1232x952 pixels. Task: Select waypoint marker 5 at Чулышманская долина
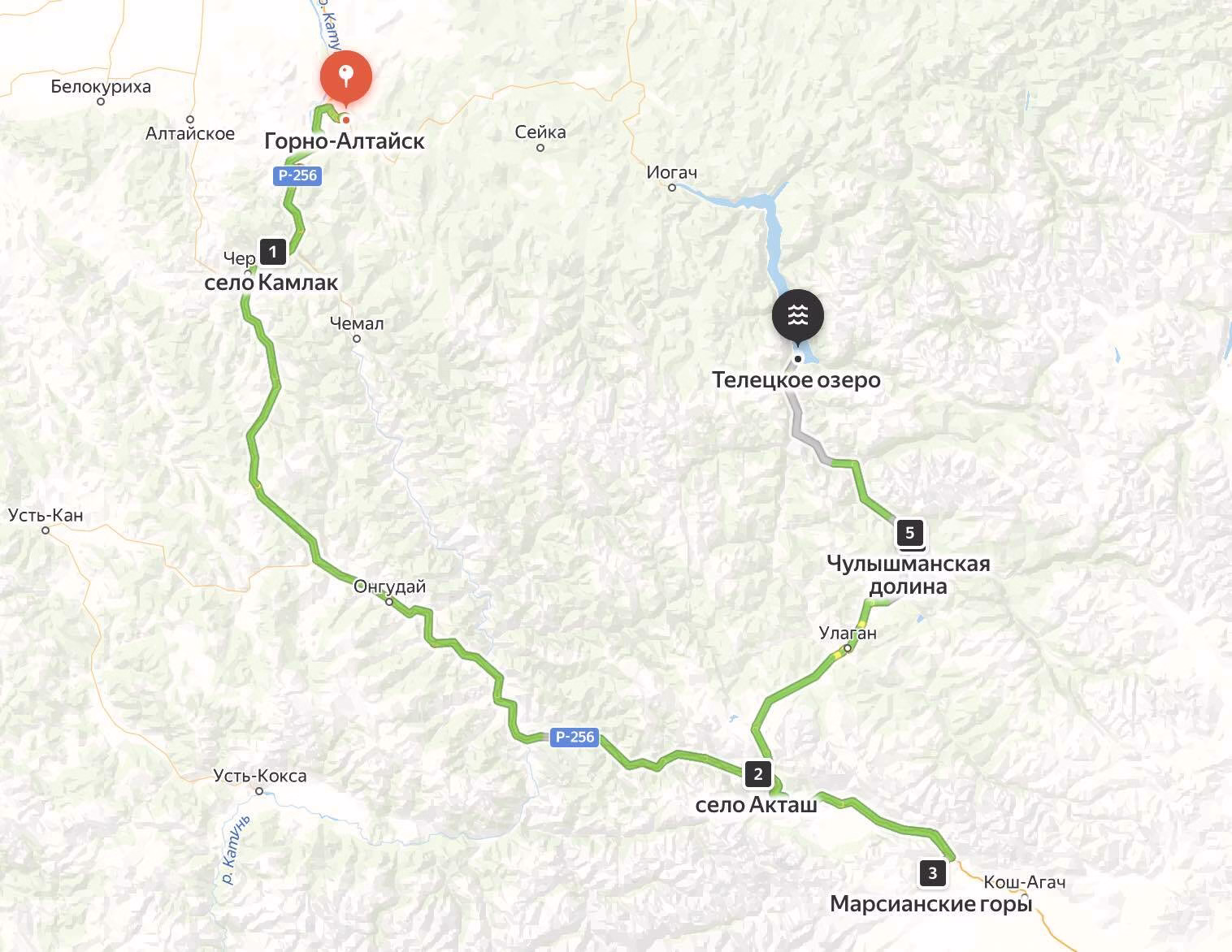pyautogui.click(x=910, y=534)
